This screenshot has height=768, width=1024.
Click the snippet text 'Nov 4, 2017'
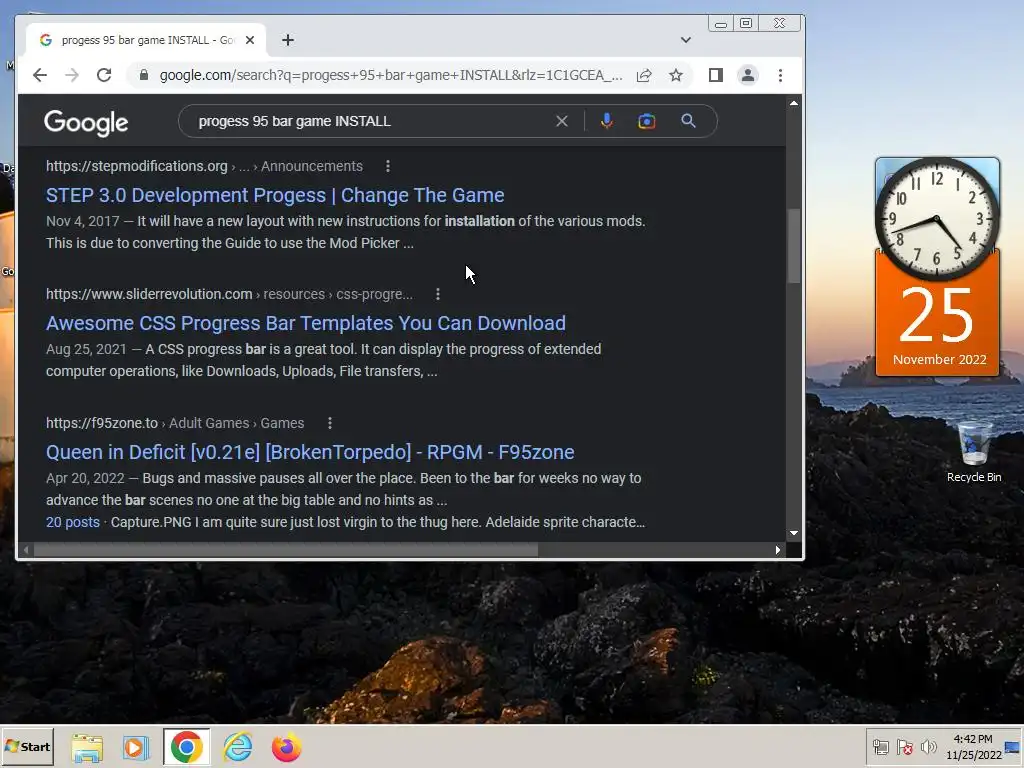(x=82, y=221)
